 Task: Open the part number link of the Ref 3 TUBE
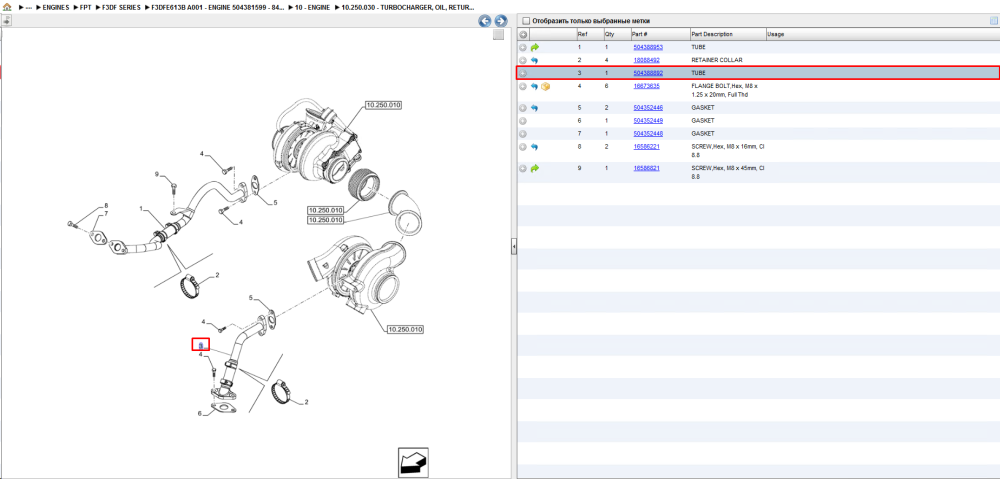point(648,73)
